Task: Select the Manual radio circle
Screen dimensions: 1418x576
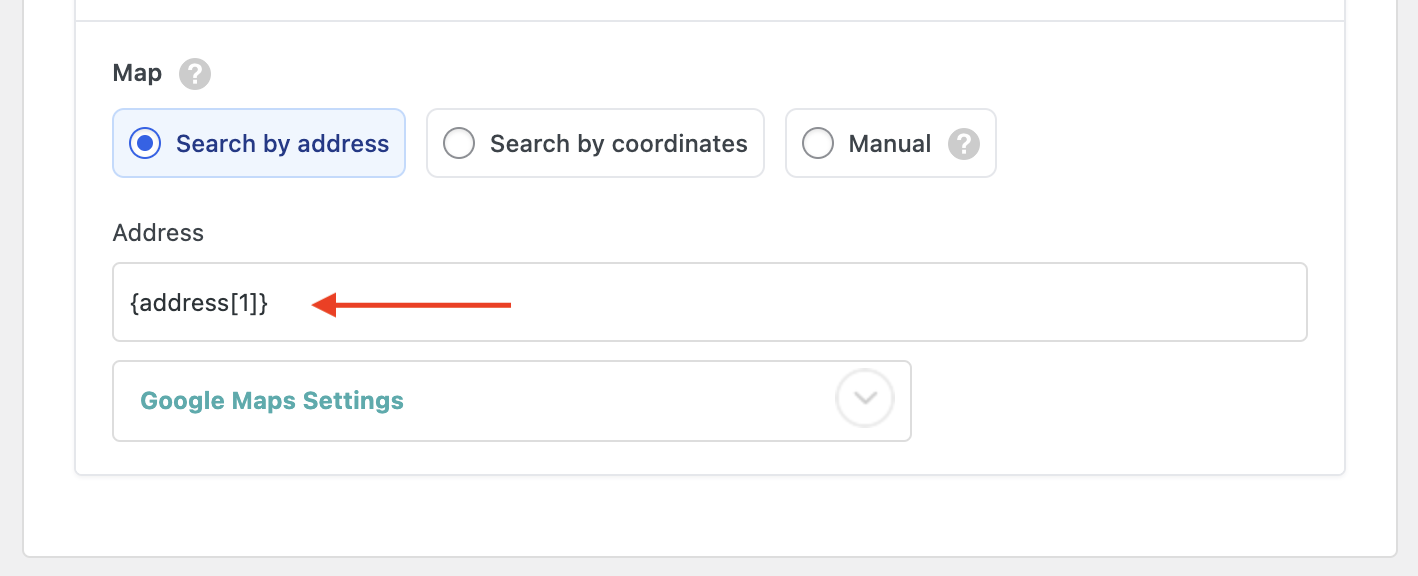Action: pos(818,144)
